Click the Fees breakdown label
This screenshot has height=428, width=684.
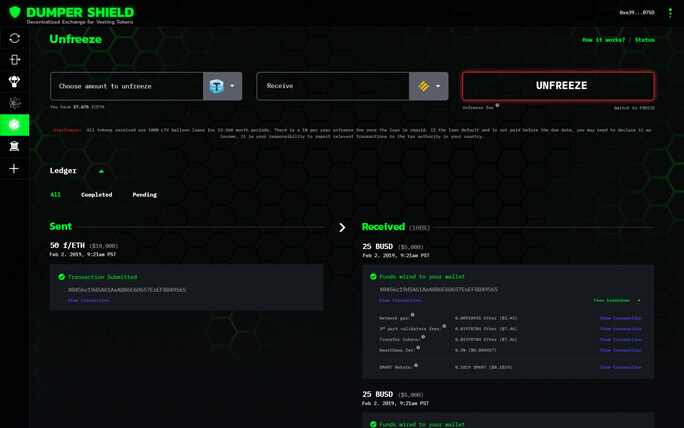[x=612, y=300]
